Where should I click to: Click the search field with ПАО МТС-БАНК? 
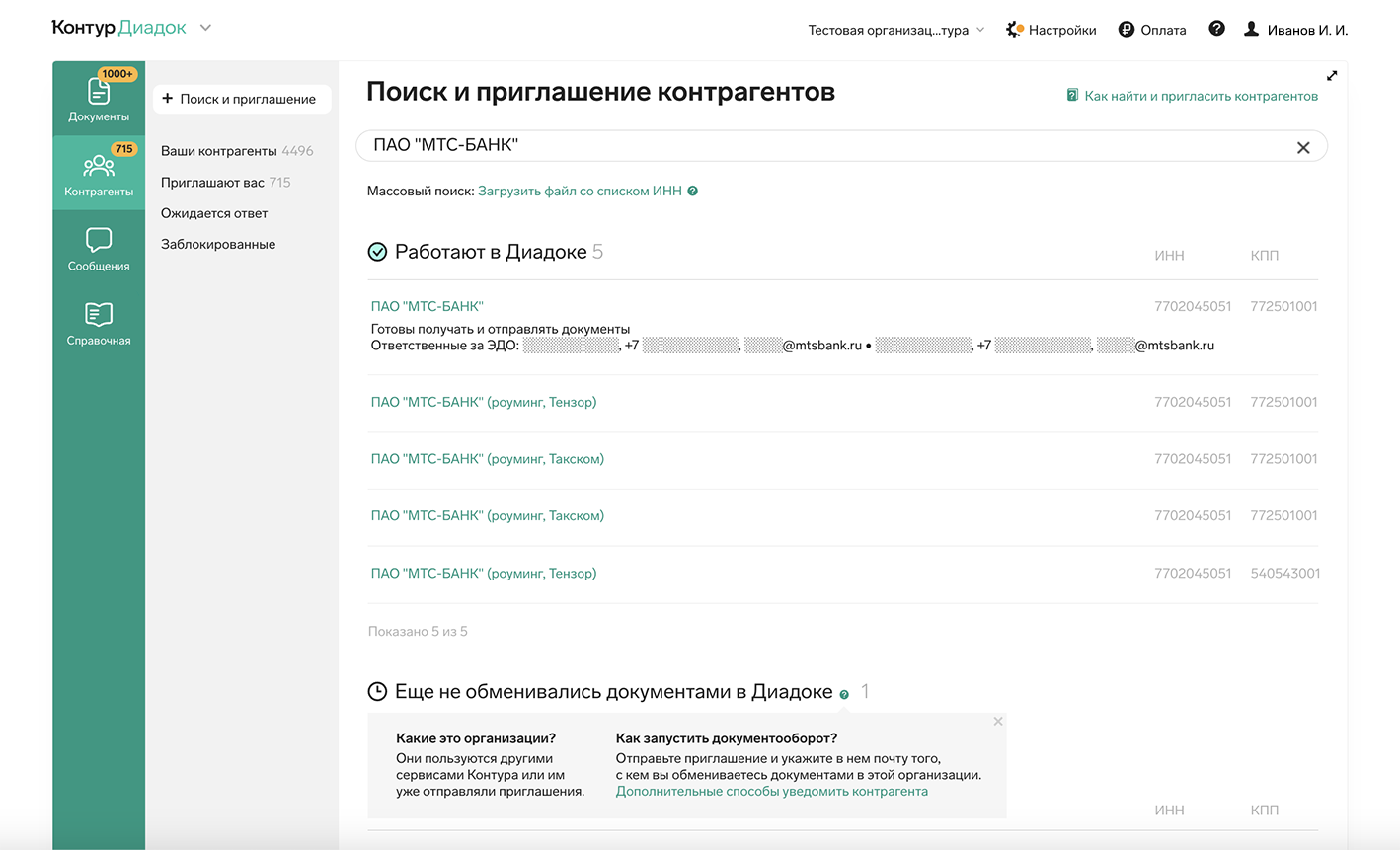coord(841,146)
